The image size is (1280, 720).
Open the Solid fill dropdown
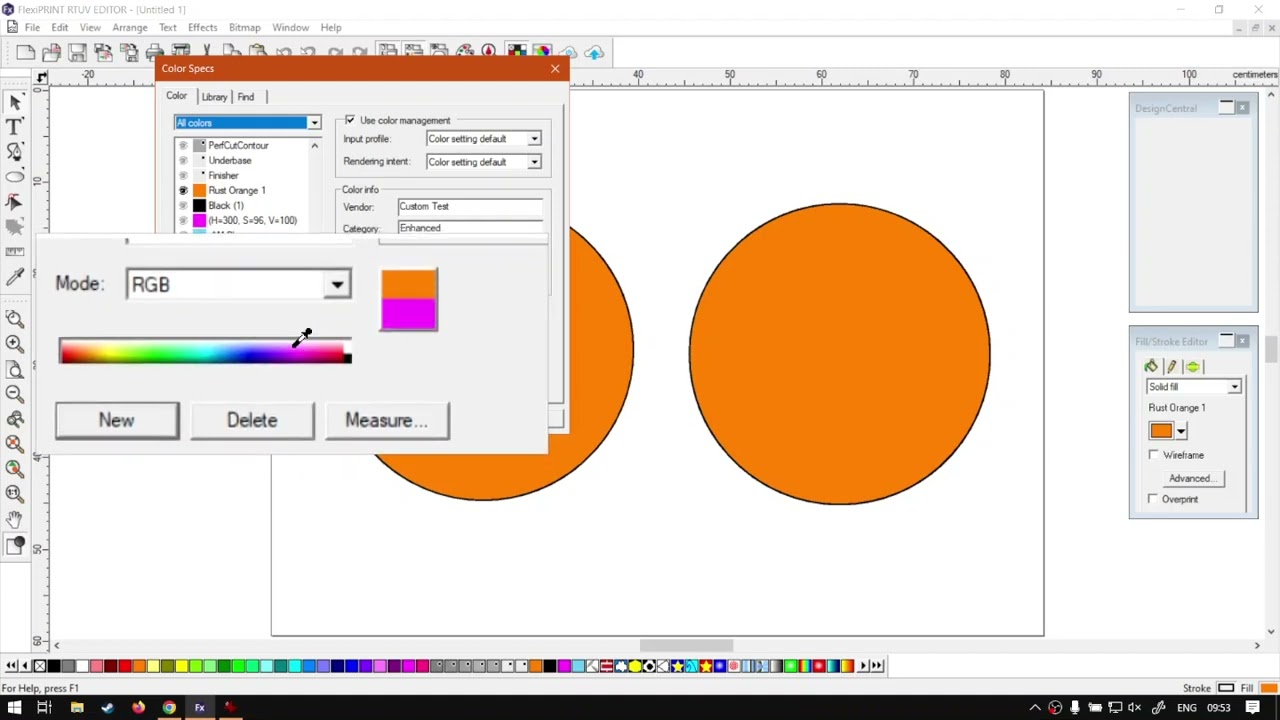point(1194,387)
